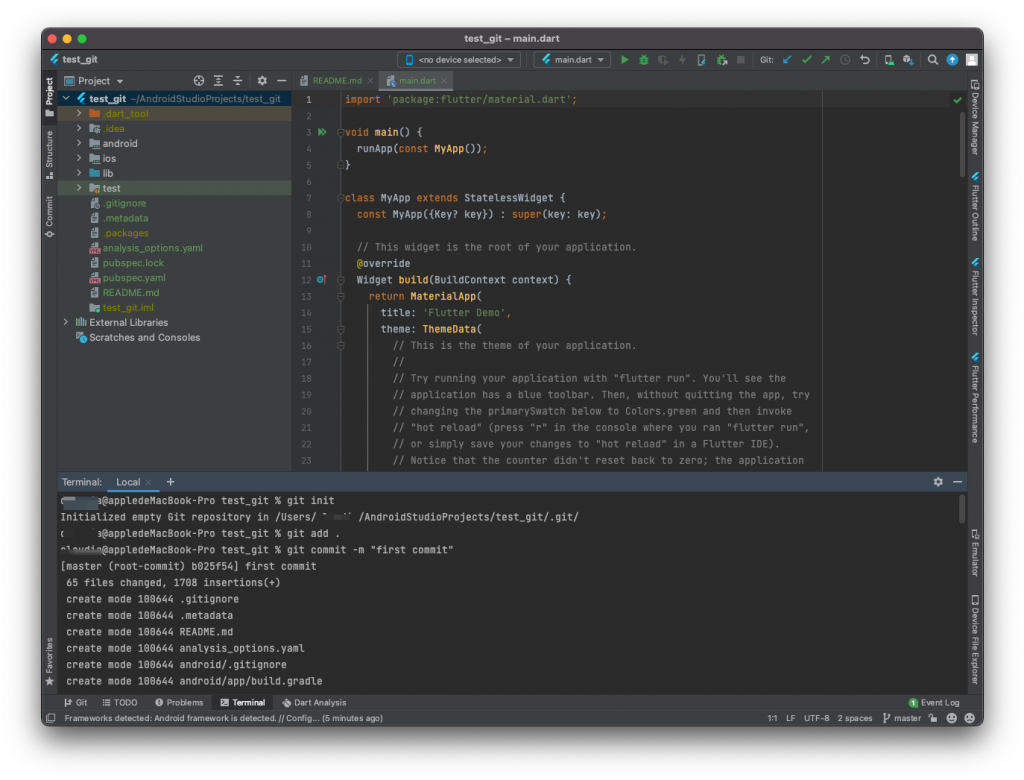This screenshot has height=780, width=1024.
Task: Expand the test folder
Action: click(x=79, y=188)
